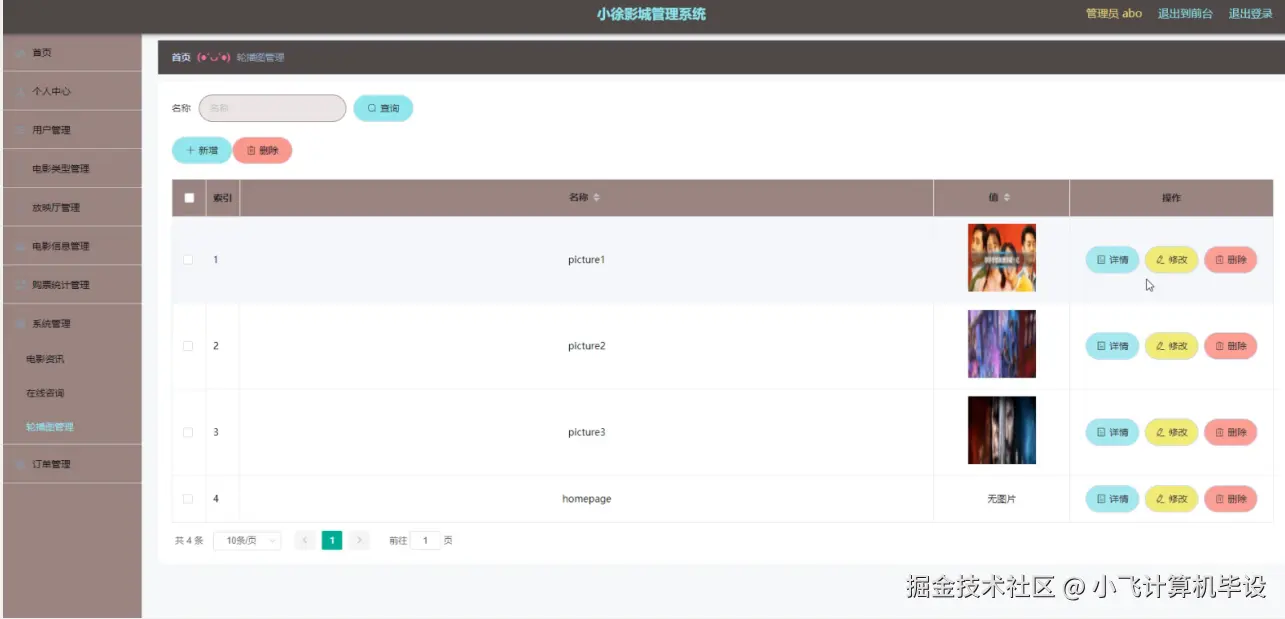Click picture2 thumbnail image
This screenshot has width=1285, height=619.
point(1002,344)
